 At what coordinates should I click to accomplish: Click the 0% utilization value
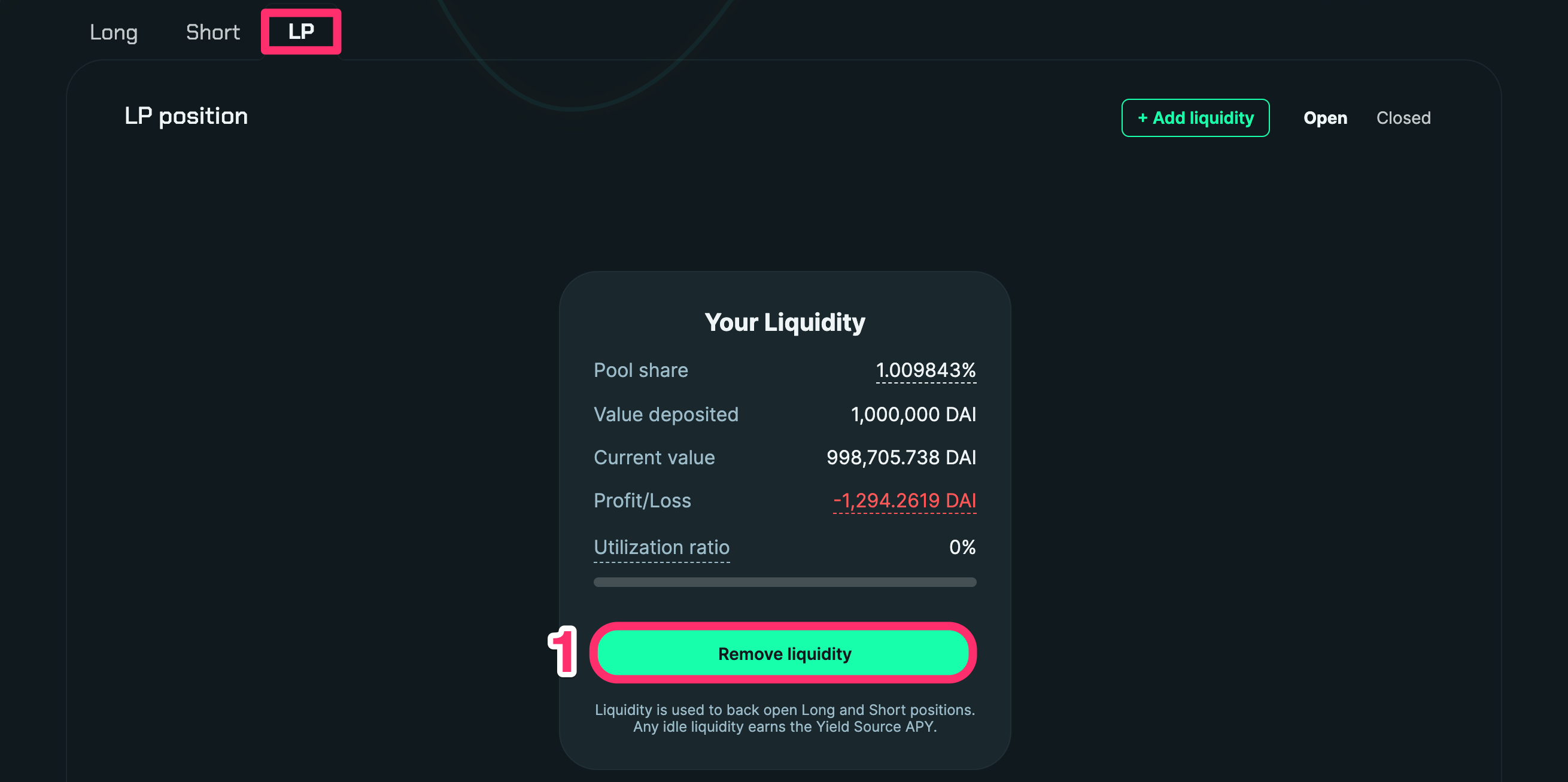962,547
